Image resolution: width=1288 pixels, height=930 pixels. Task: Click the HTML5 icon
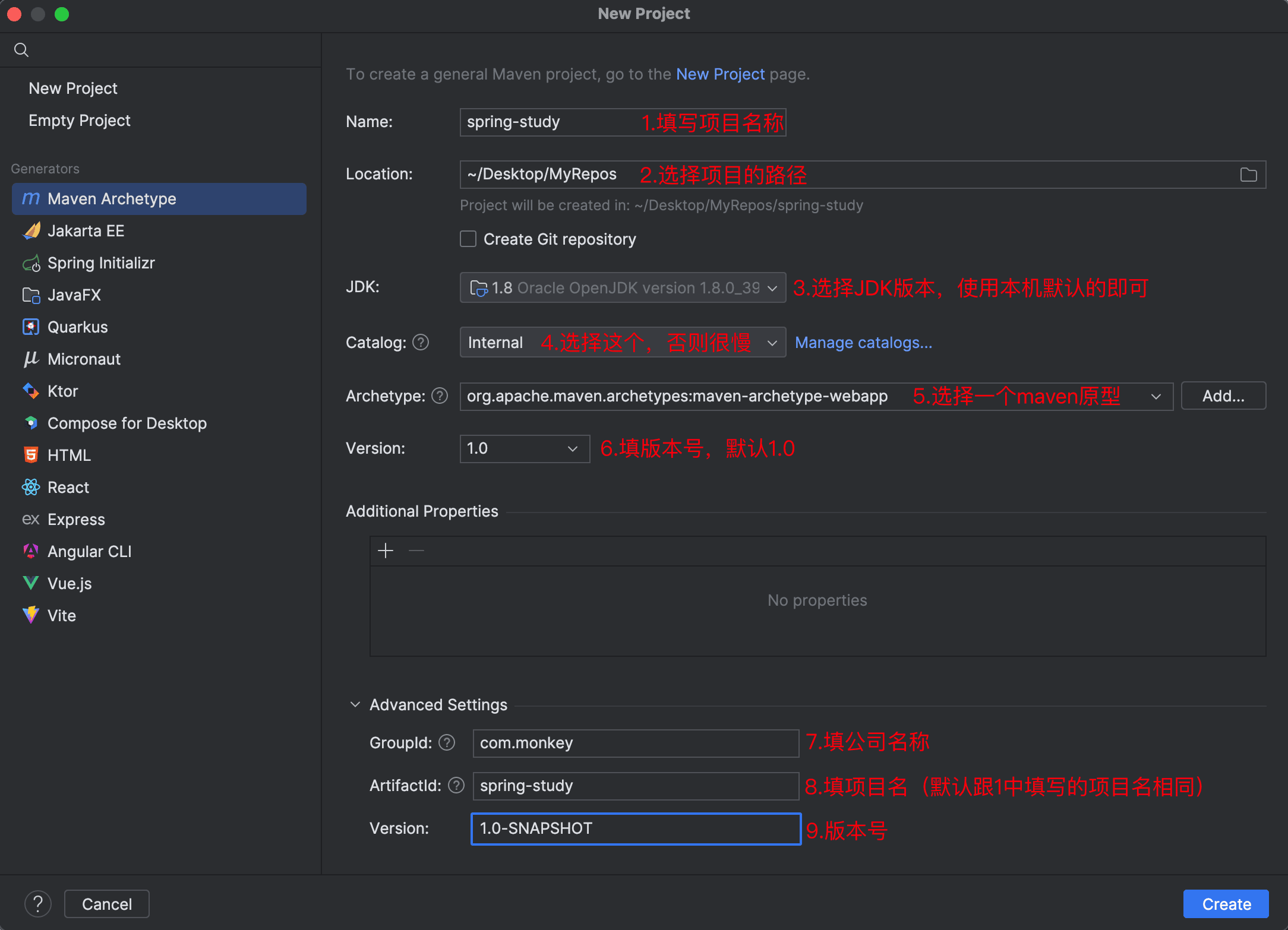pos(31,455)
